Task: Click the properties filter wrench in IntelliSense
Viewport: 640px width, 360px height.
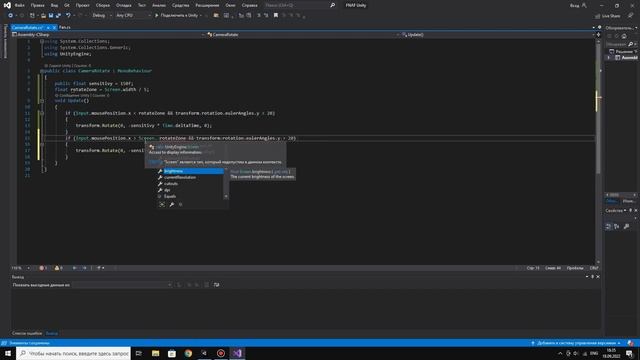Action: pos(171,204)
